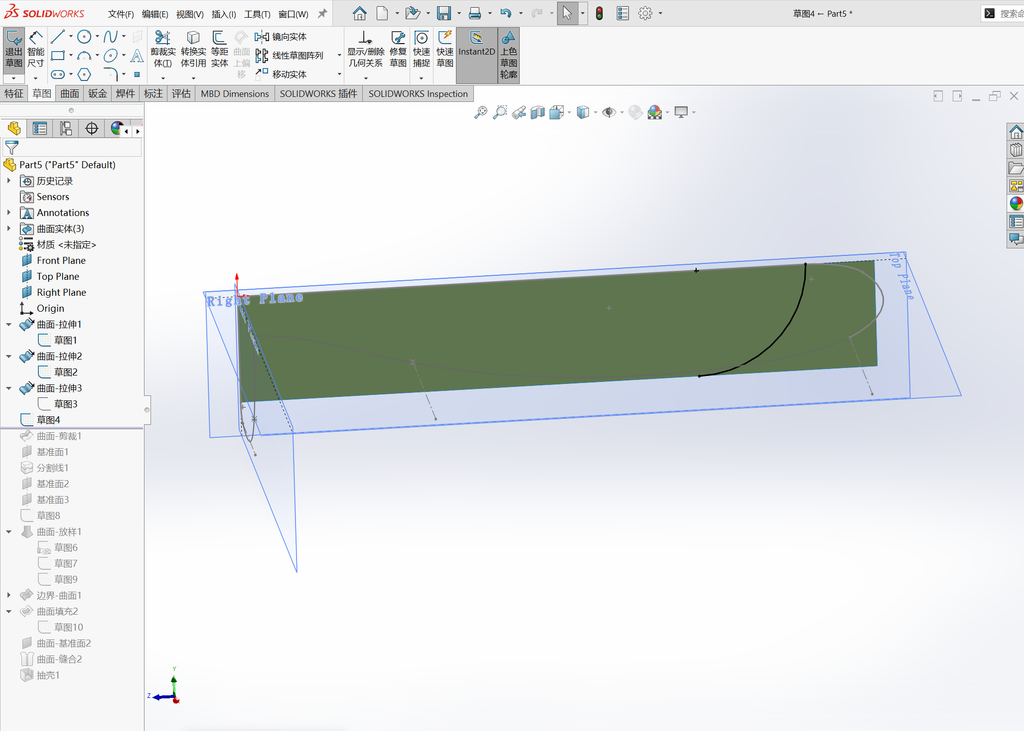This screenshot has width=1024, height=731.
Task: Click the 转换实体引用 convert entities tool
Action: click(193, 50)
